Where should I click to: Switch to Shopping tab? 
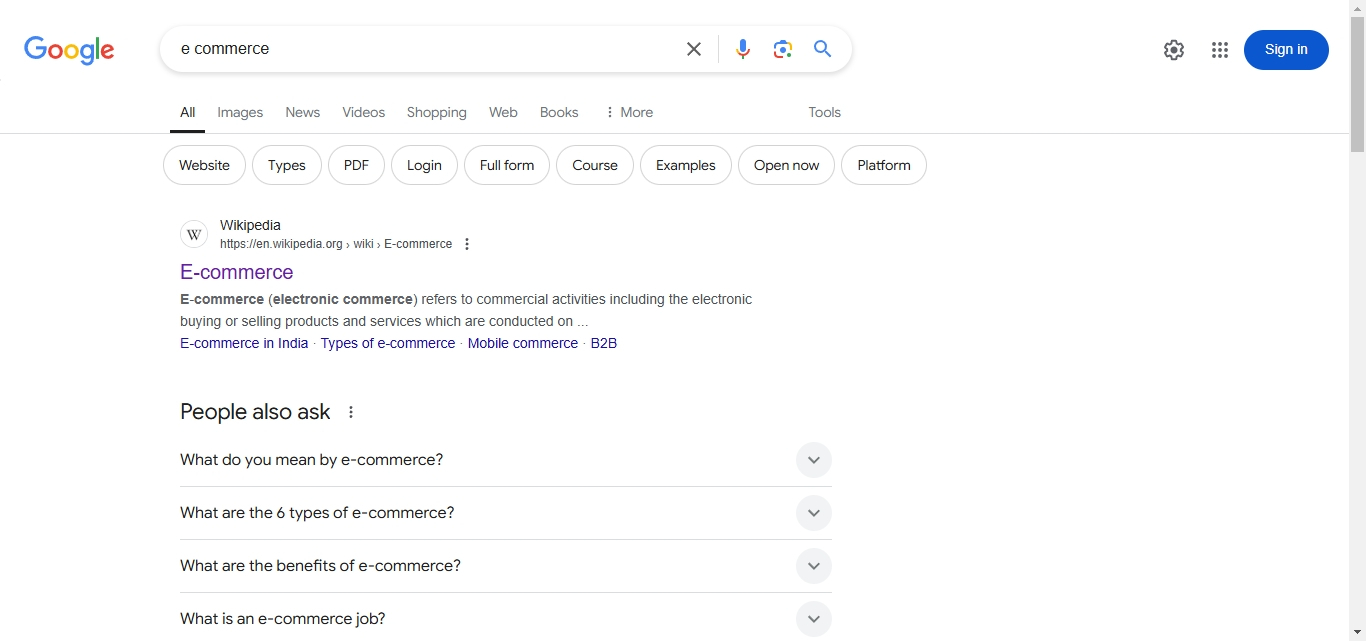[x=437, y=113]
